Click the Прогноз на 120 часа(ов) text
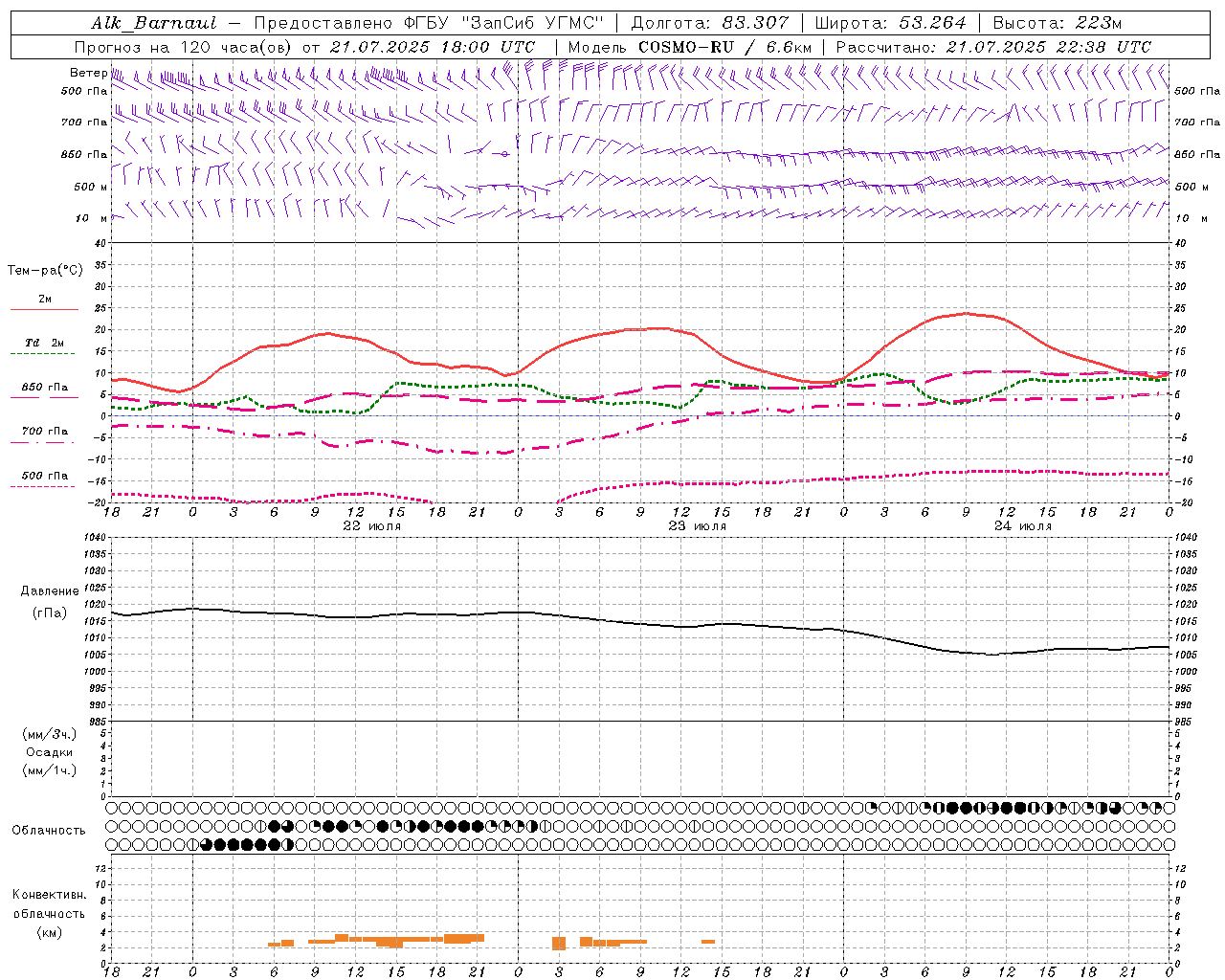The width and height of the screenshot is (1225, 980). pos(184,47)
